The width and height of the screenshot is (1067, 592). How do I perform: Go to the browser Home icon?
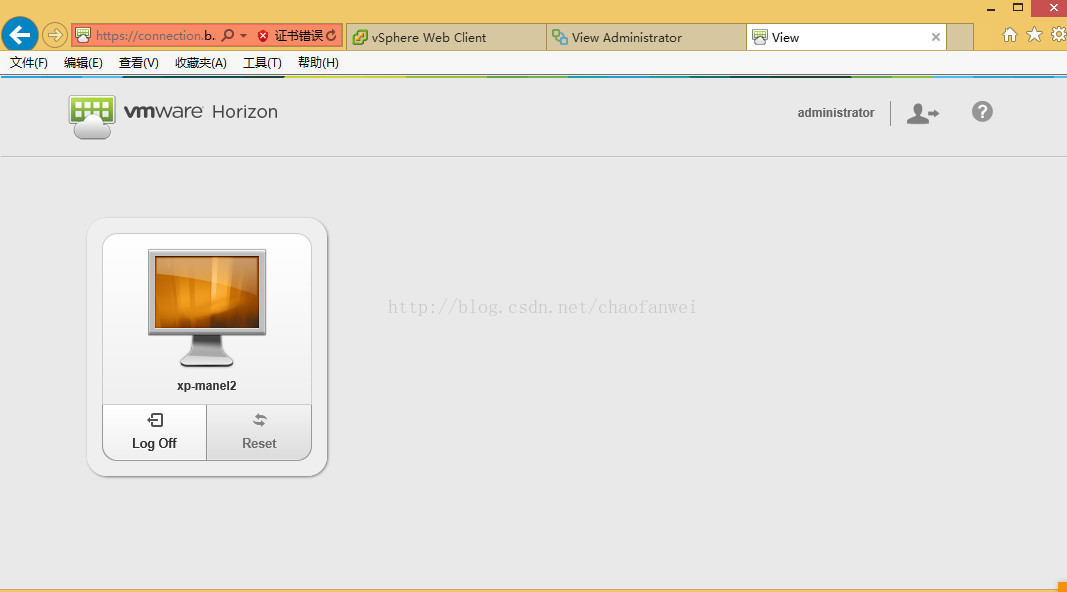click(x=1010, y=35)
